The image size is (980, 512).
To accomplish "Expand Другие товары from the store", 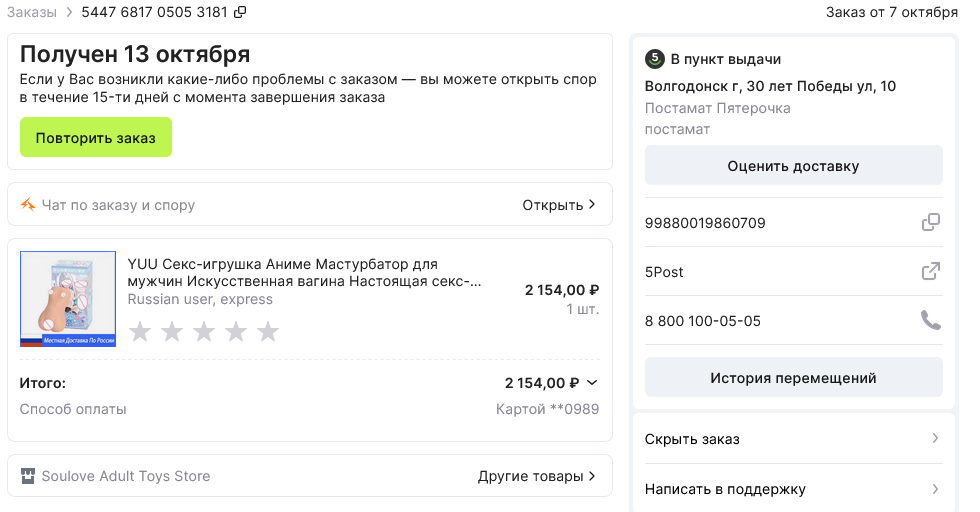I will coord(537,476).
